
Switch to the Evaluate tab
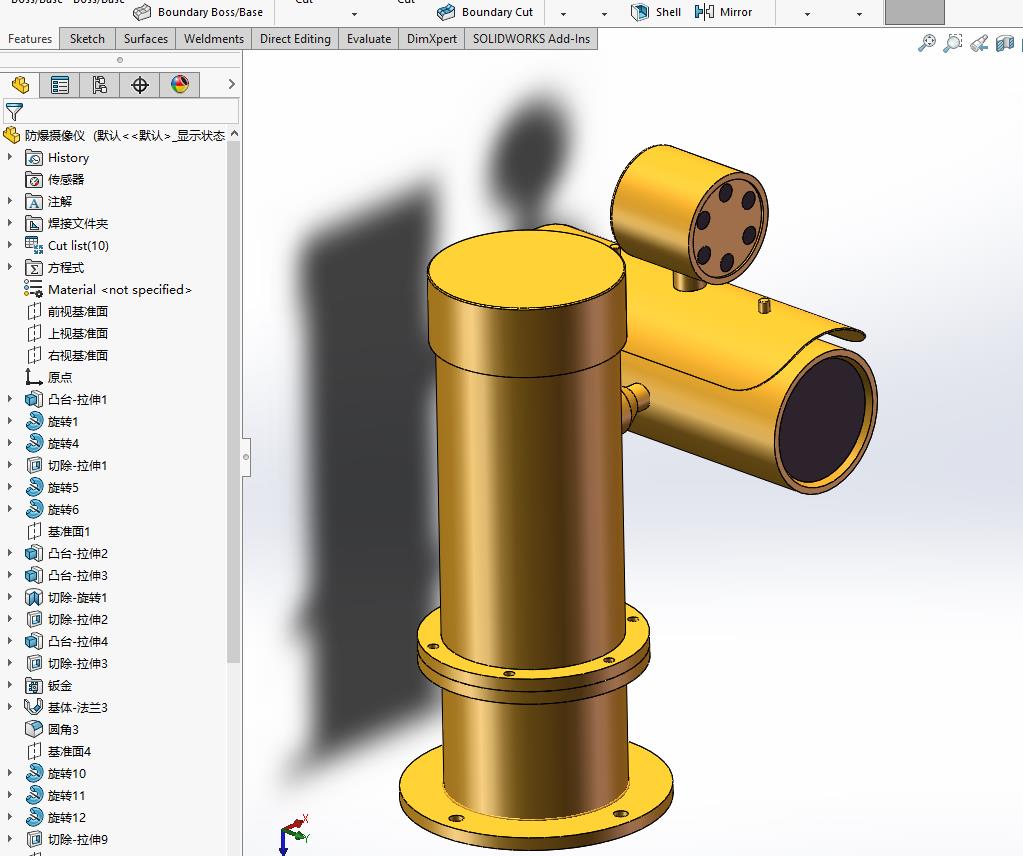[x=369, y=39]
